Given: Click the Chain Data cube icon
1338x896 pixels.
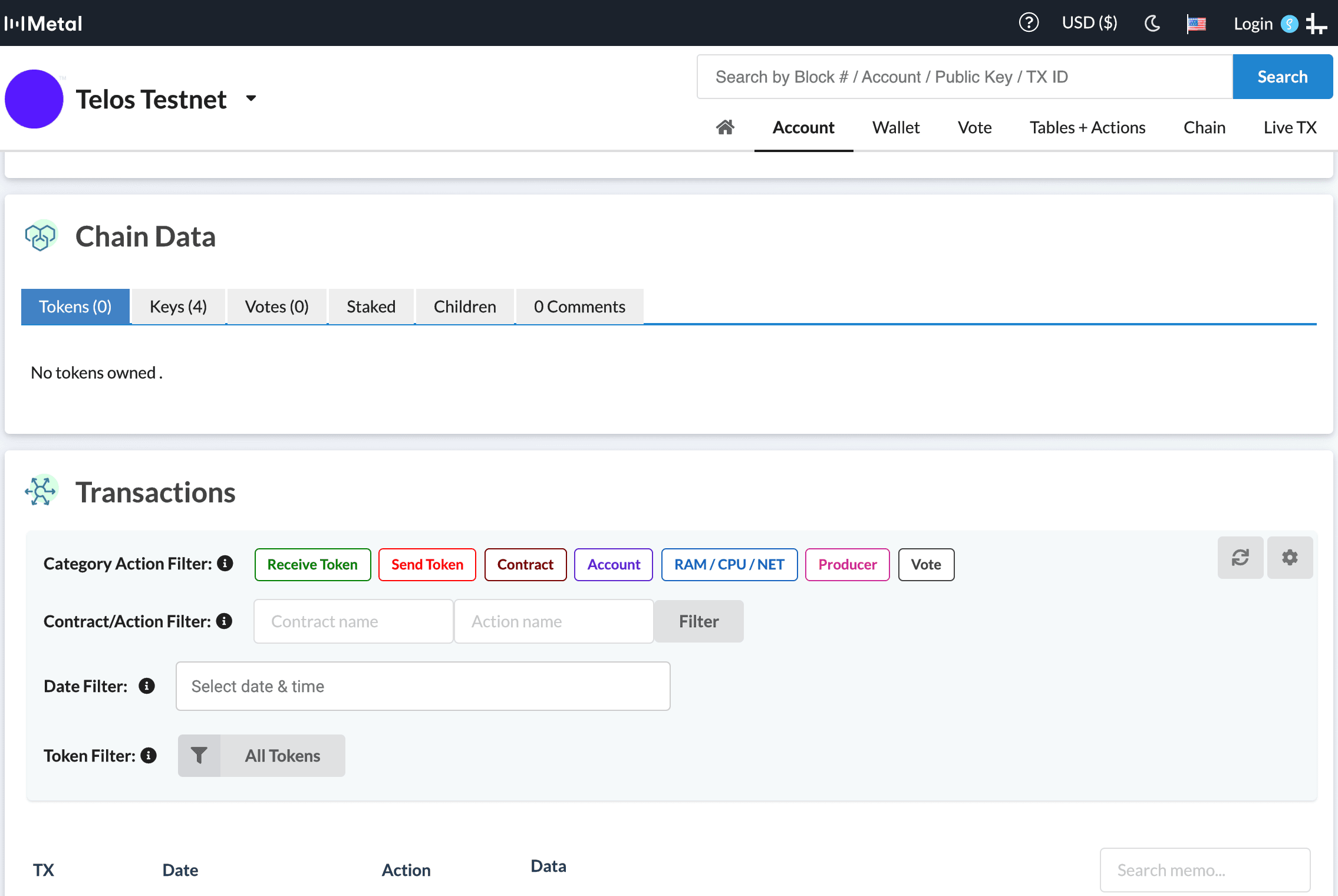Looking at the screenshot, I should coord(41,236).
